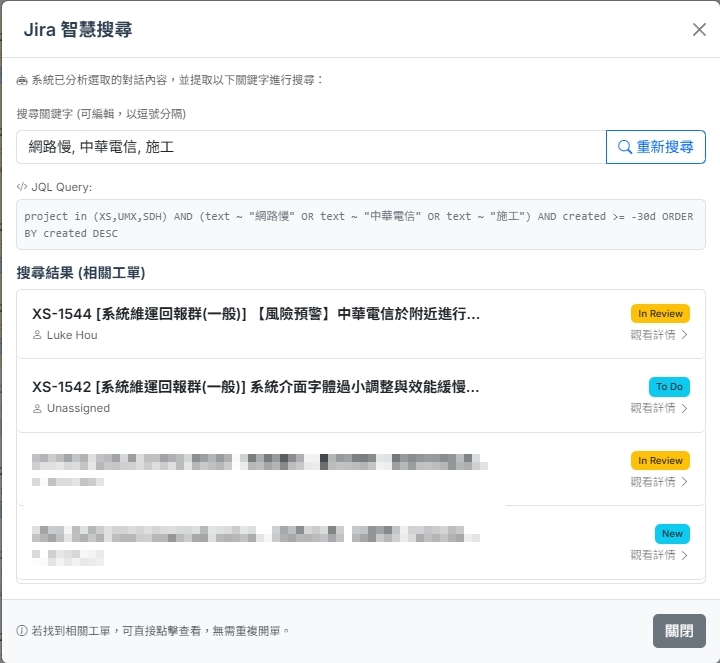The height and width of the screenshot is (663, 720).
Task: Click the magnifier icon in 重新搜尋
Action: (x=624, y=147)
